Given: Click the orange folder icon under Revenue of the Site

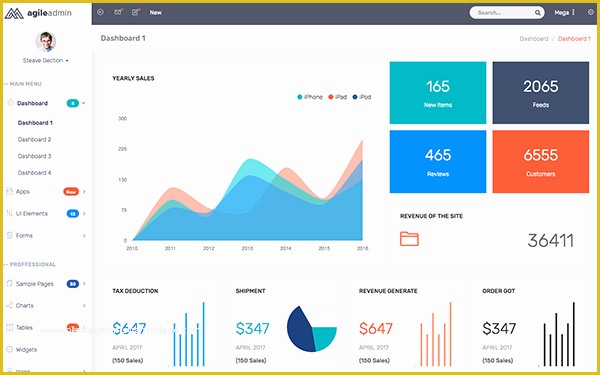Looking at the screenshot, I should point(409,239).
